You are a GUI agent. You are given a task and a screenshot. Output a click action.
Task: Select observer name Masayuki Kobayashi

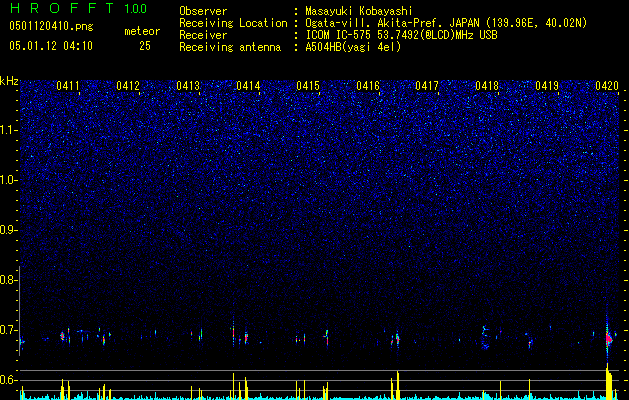point(359,11)
